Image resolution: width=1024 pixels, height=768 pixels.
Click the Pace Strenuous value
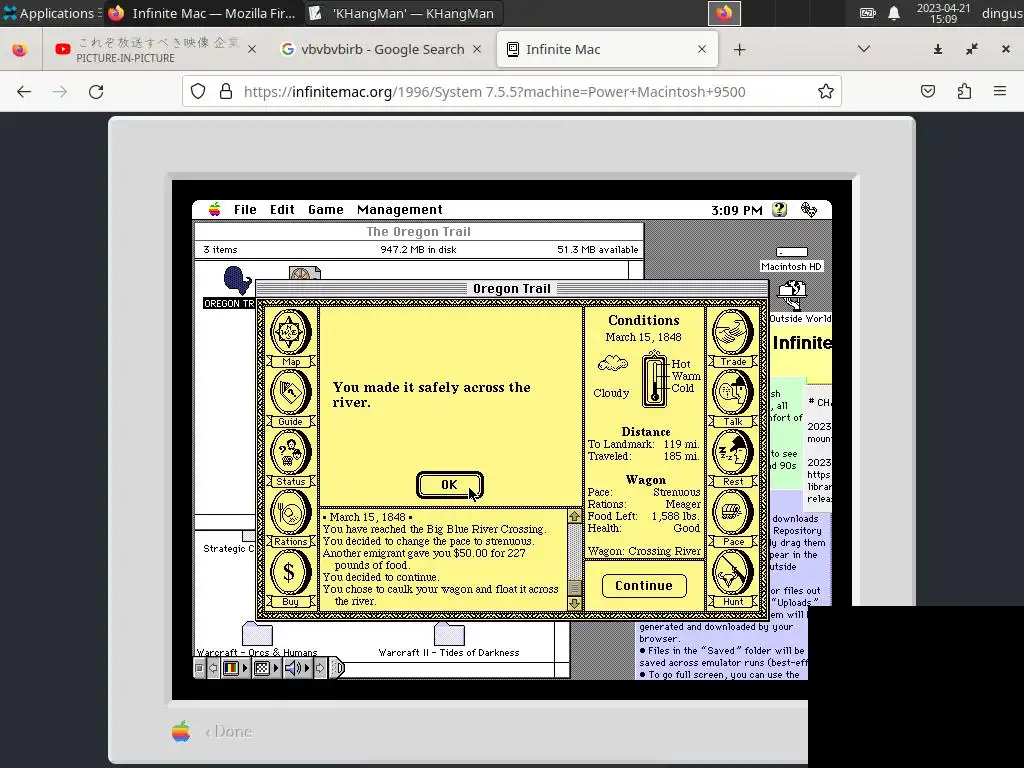tap(677, 492)
